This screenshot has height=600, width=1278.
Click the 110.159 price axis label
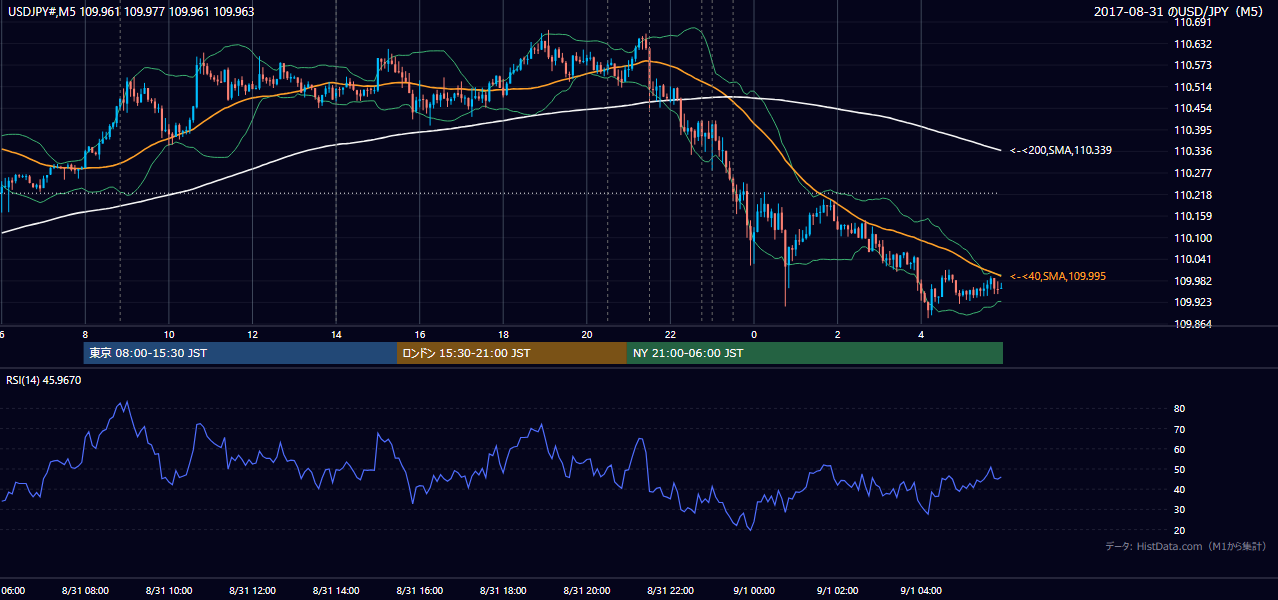(x=1193, y=216)
